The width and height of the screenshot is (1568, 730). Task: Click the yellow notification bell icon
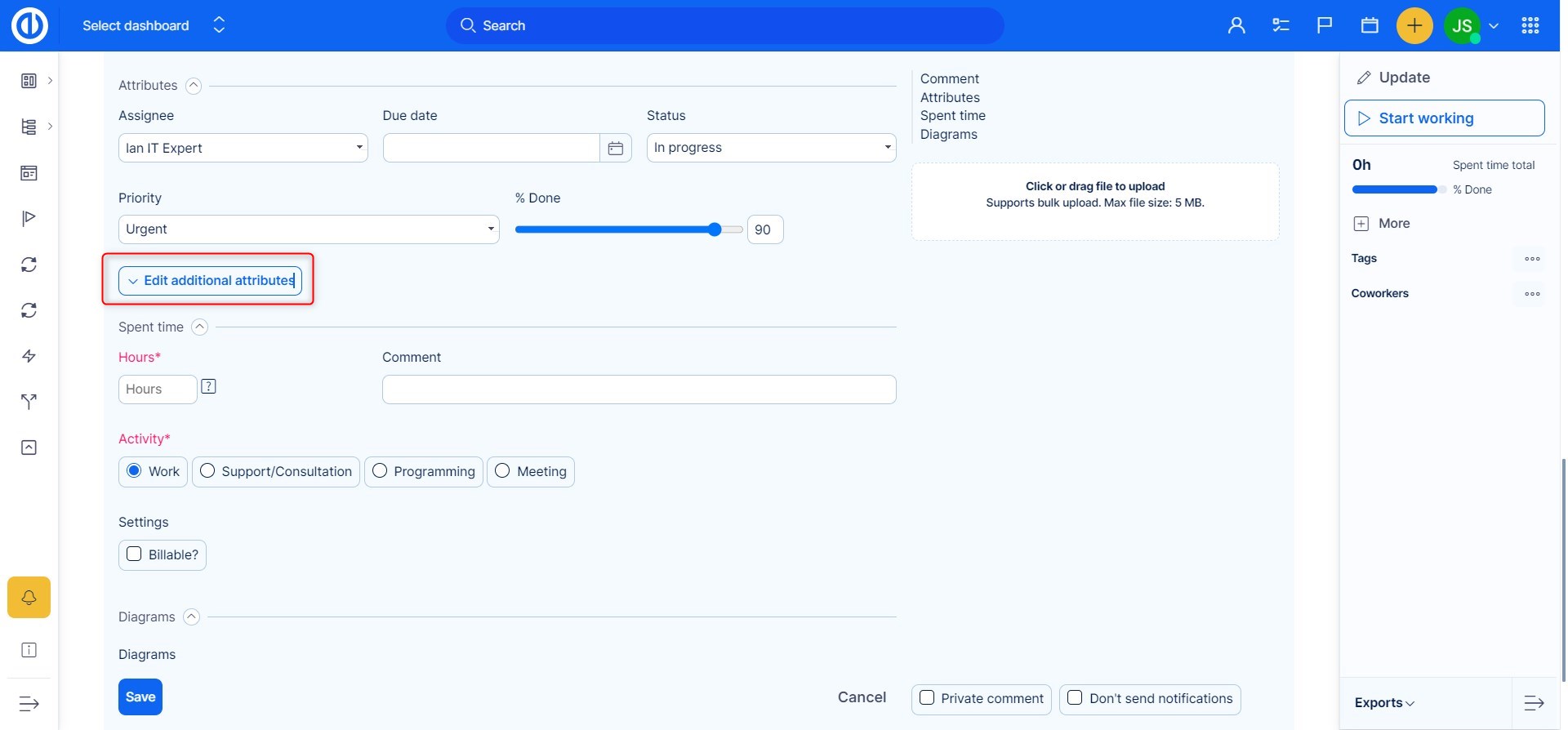[x=29, y=598]
